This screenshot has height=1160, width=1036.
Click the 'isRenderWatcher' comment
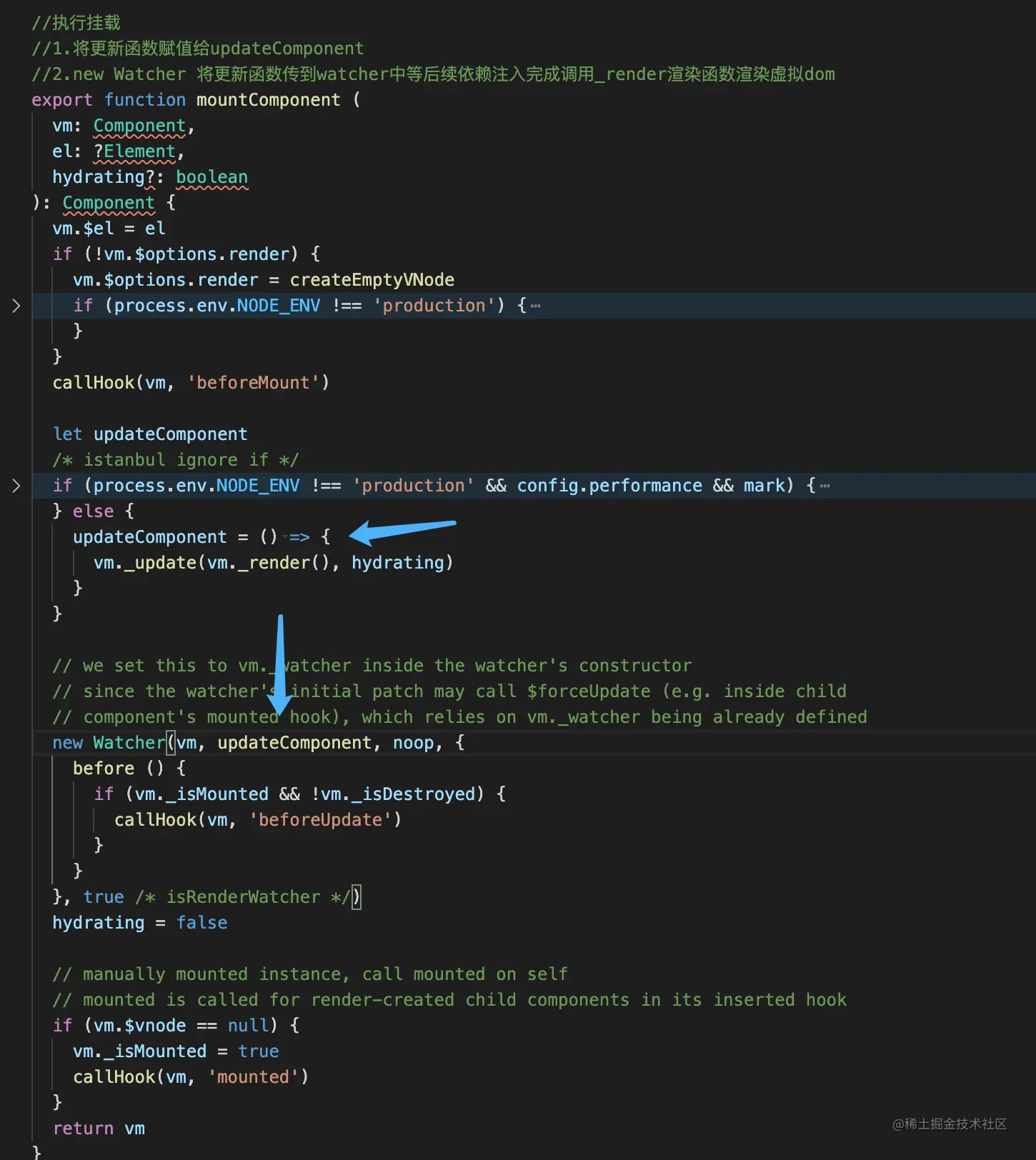pyautogui.click(x=243, y=897)
